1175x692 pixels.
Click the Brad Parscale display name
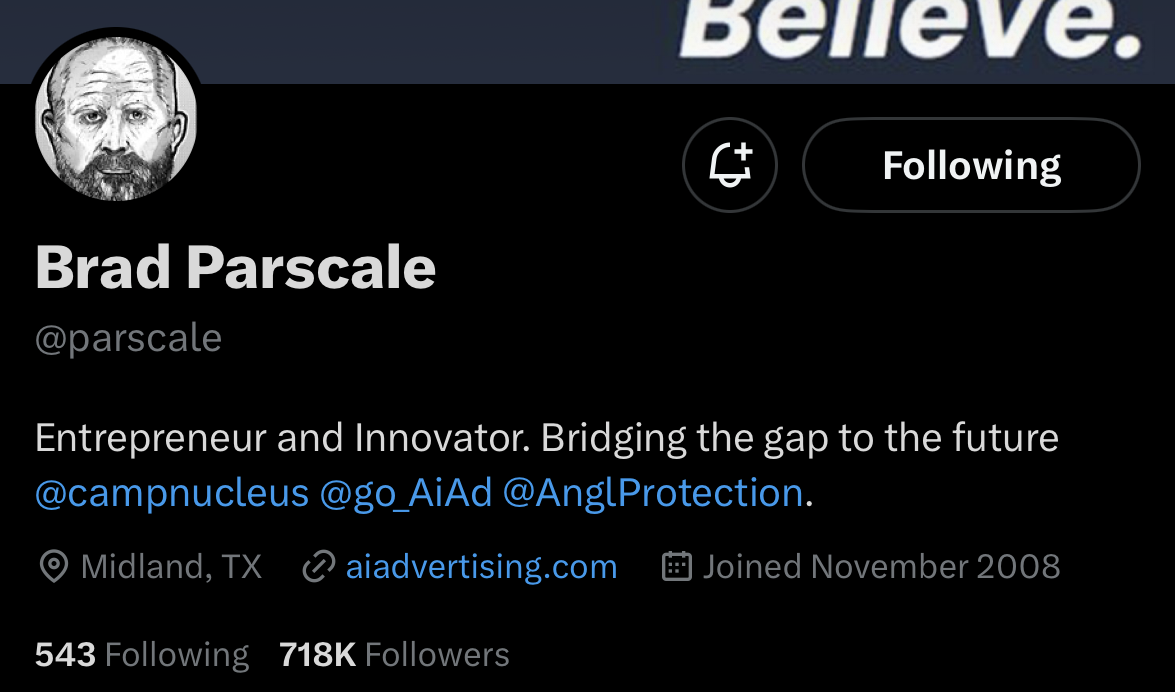236,267
